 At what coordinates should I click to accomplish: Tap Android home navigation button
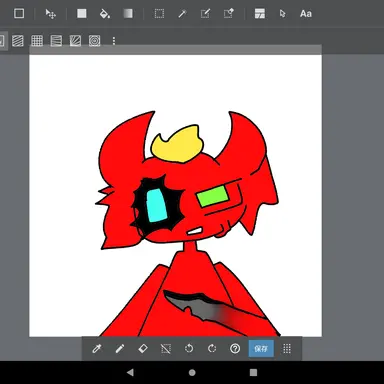click(x=192, y=372)
